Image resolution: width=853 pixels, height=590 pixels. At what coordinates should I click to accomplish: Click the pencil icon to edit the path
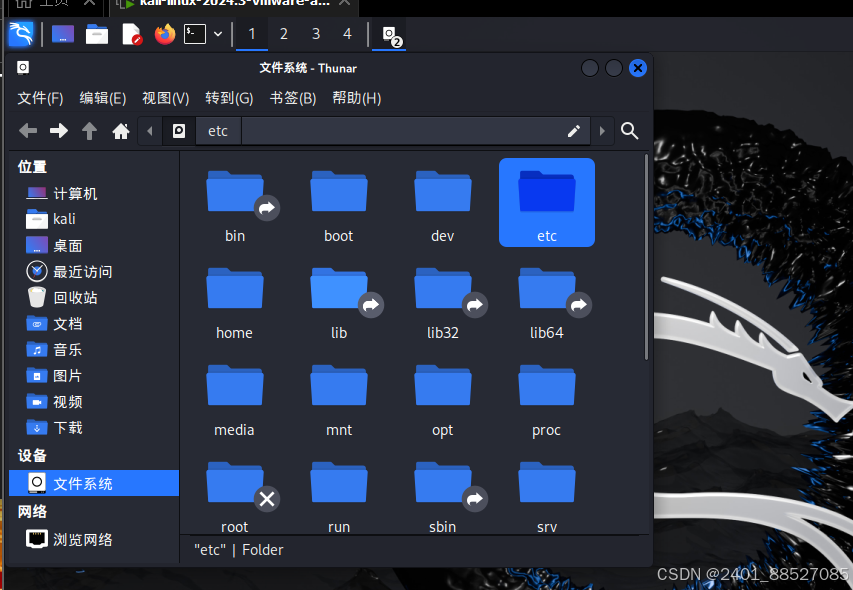(x=574, y=131)
